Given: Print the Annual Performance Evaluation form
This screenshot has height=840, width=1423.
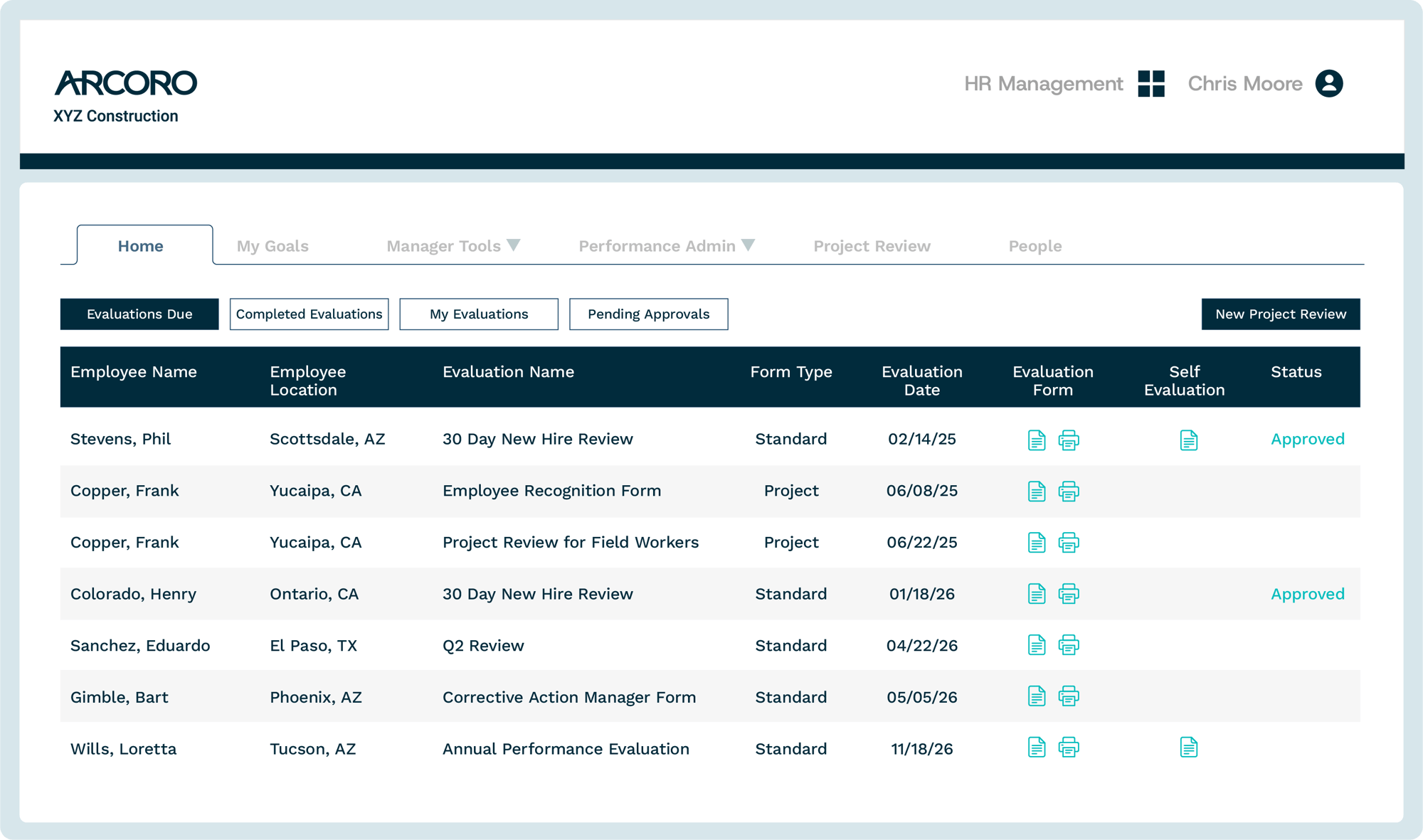Looking at the screenshot, I should pyautogui.click(x=1069, y=748).
